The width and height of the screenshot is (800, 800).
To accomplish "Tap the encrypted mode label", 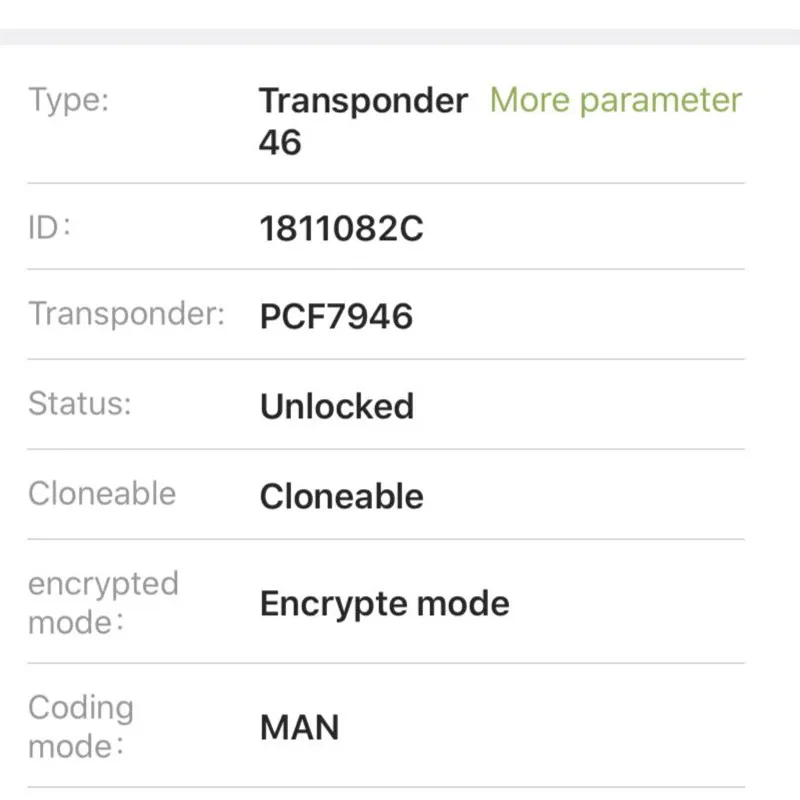I will click(104, 603).
